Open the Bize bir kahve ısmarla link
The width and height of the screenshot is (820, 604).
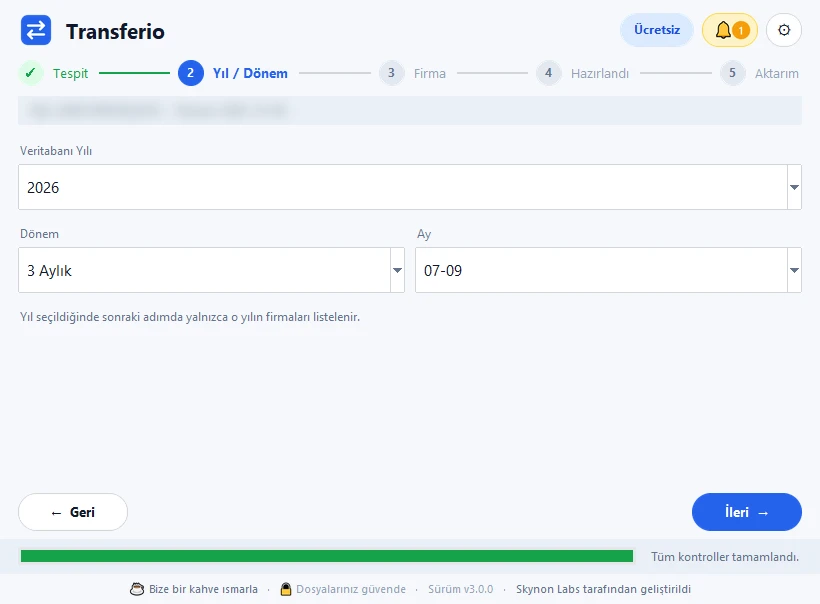(x=203, y=589)
